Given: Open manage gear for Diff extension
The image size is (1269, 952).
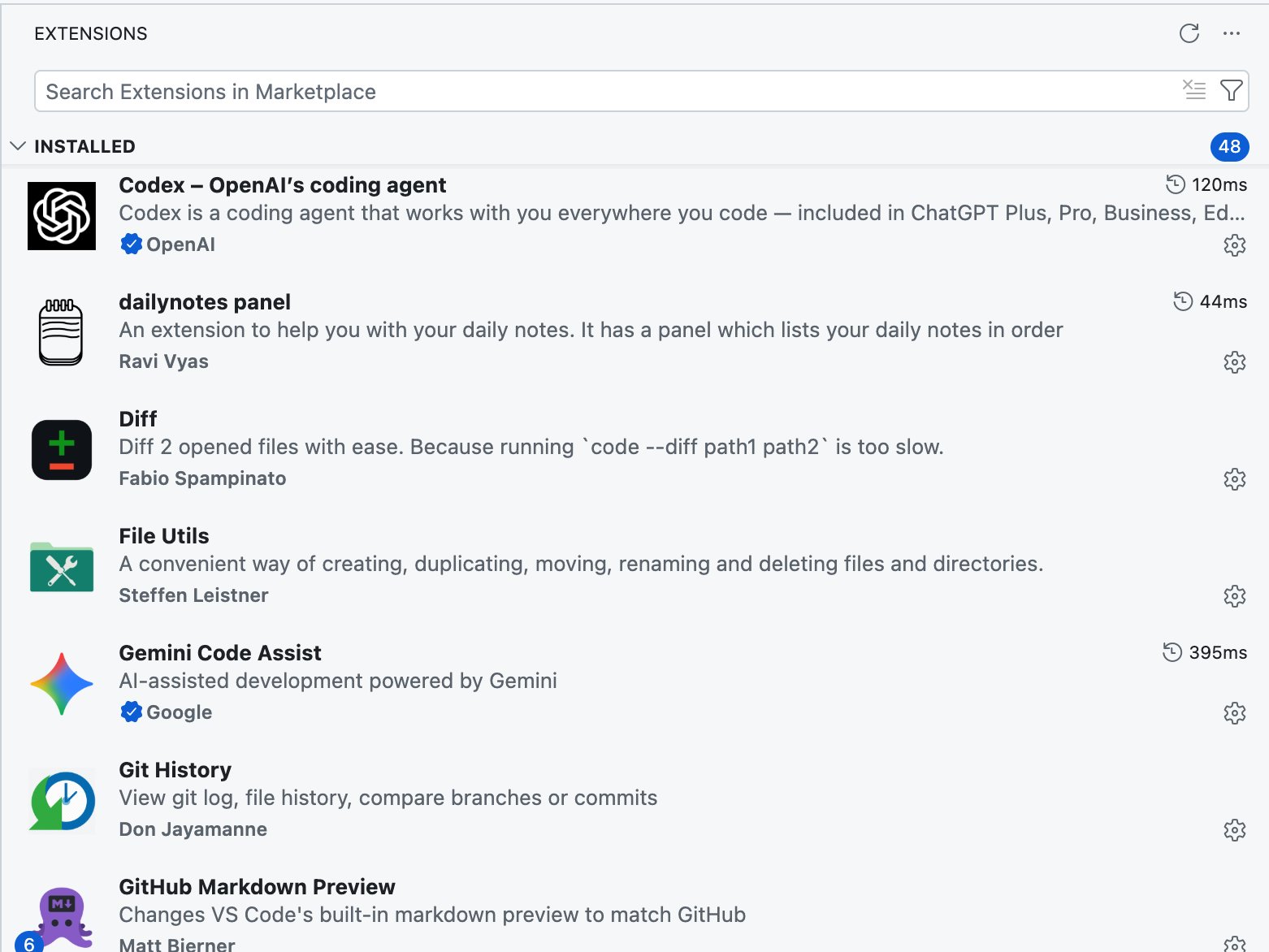Looking at the screenshot, I should point(1235,479).
